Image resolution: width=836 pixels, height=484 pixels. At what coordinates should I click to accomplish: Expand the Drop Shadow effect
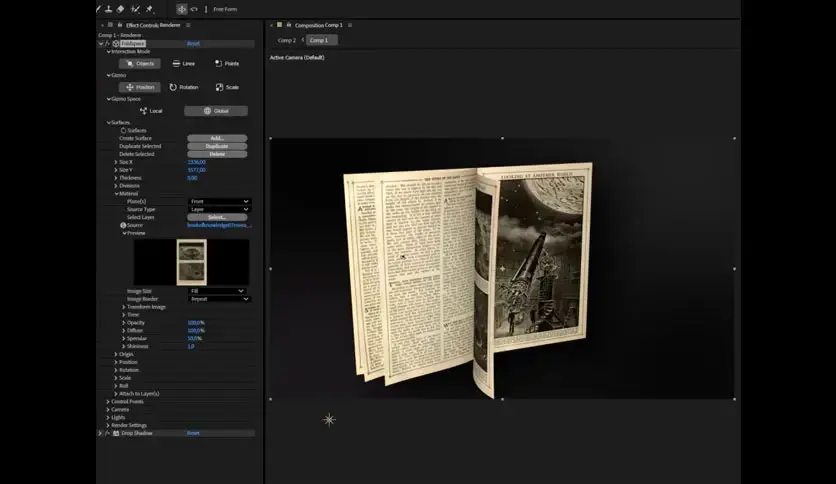point(100,433)
